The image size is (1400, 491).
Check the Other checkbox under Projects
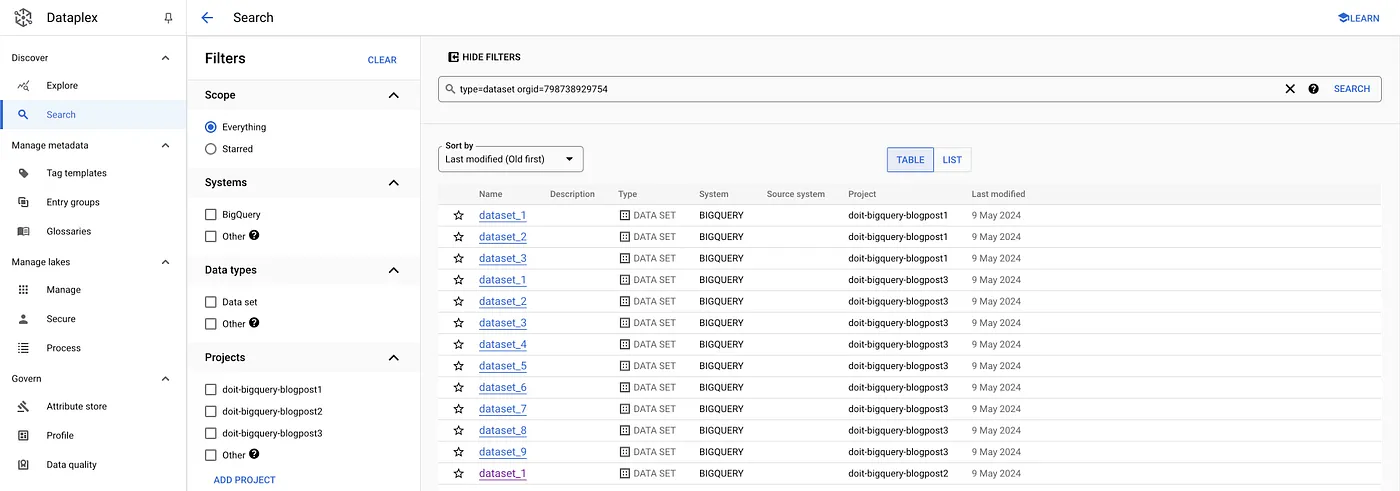point(210,455)
